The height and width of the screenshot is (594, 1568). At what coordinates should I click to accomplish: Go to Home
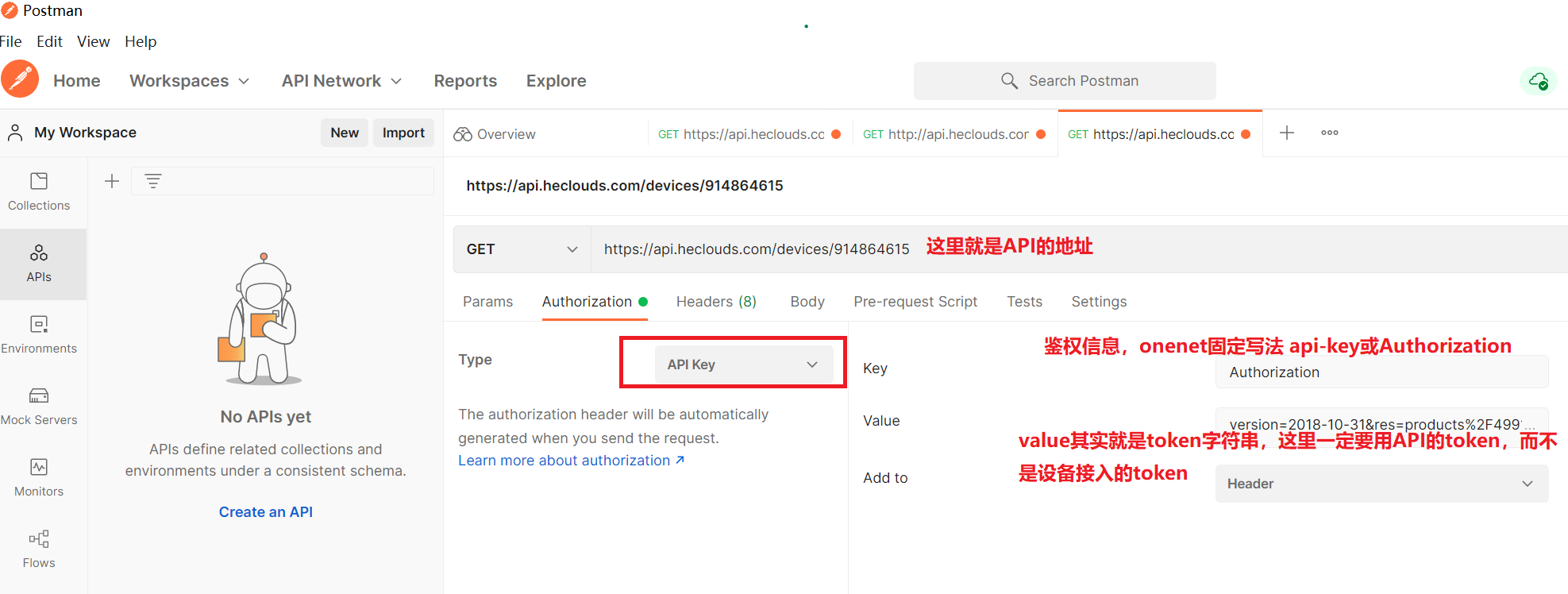(x=77, y=81)
